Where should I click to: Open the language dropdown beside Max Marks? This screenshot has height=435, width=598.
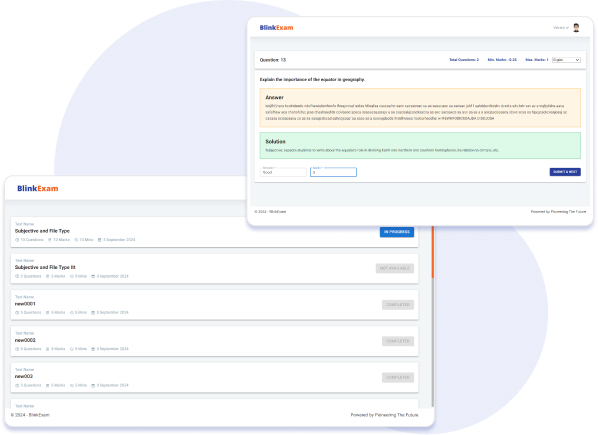[566, 60]
